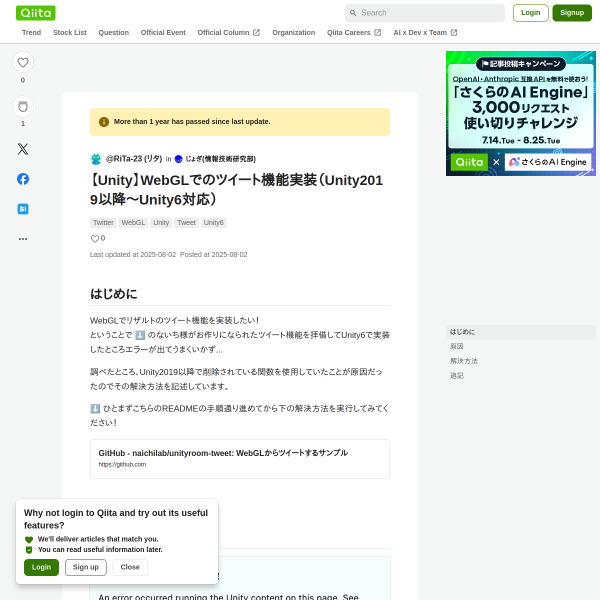Click the search magnifier icon
The image size is (600, 600).
[x=353, y=13]
